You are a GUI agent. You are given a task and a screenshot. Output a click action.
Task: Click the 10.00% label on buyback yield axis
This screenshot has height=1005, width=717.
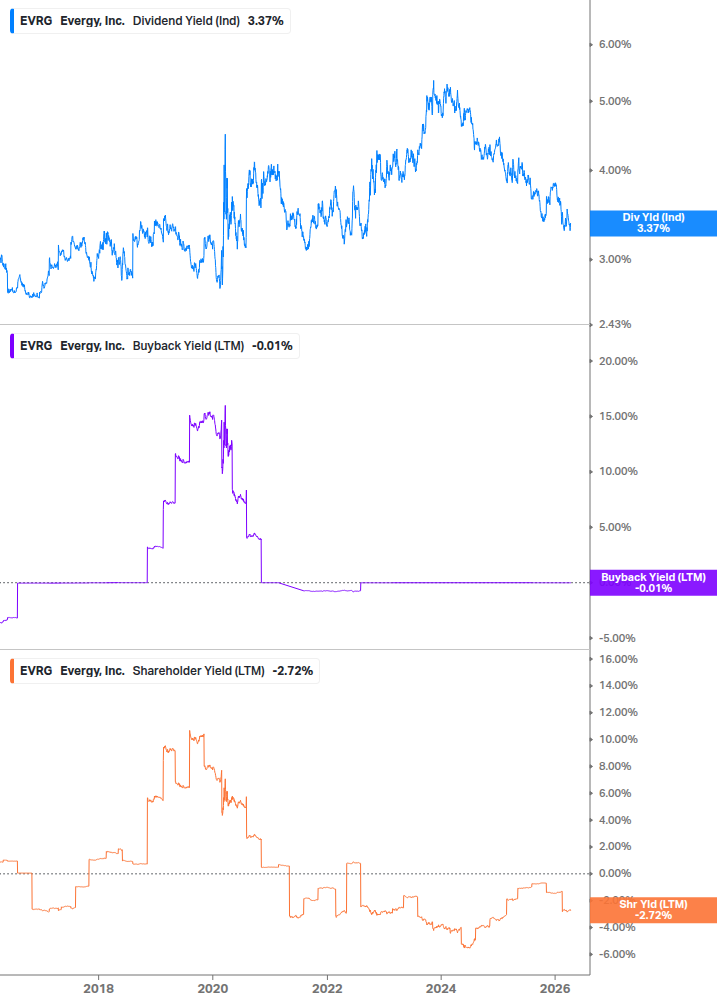[618, 472]
